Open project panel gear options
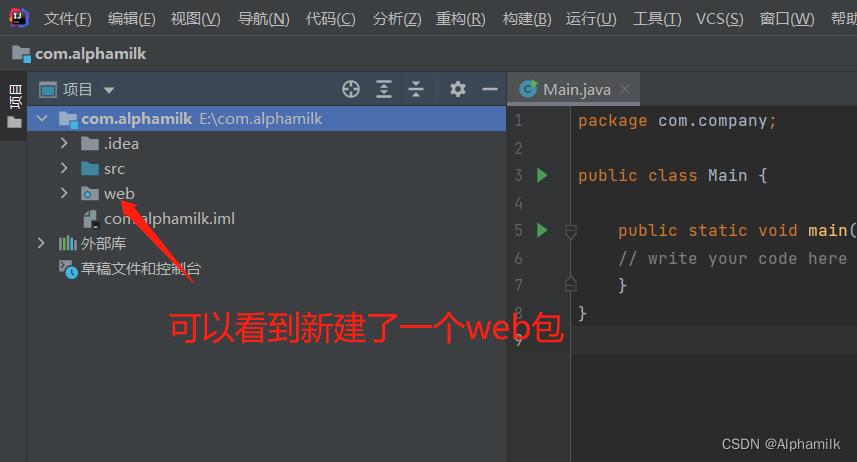Viewport: 857px width, 462px height. tap(457, 89)
